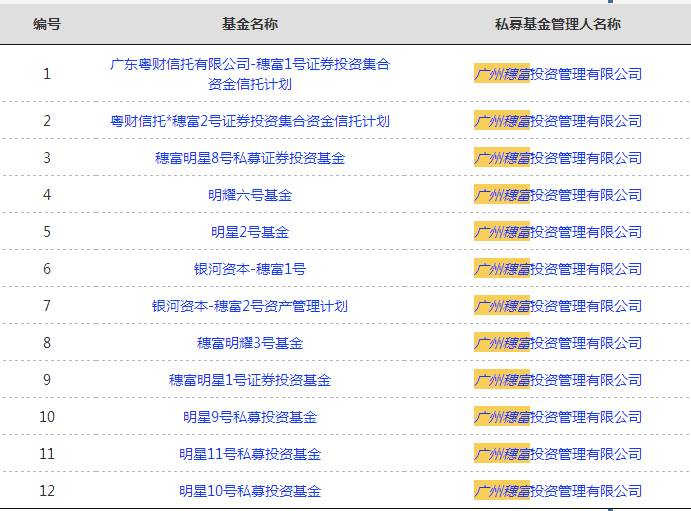Click the 穗富明耀3号基金 link
The height and width of the screenshot is (511, 691).
[250, 343]
